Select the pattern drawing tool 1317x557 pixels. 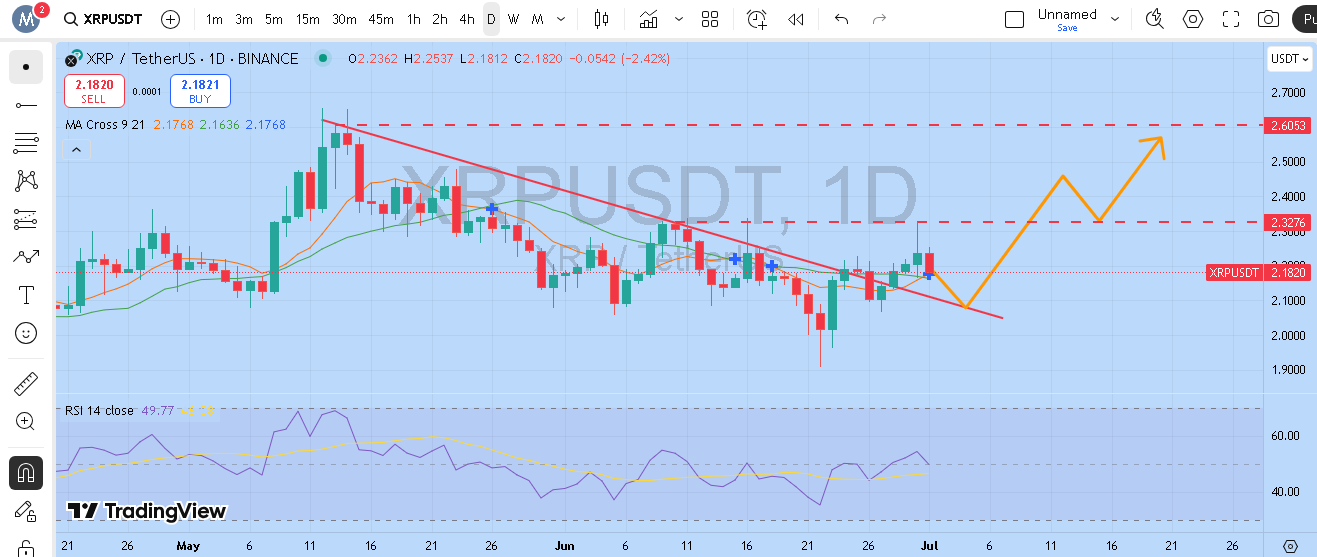point(26,181)
